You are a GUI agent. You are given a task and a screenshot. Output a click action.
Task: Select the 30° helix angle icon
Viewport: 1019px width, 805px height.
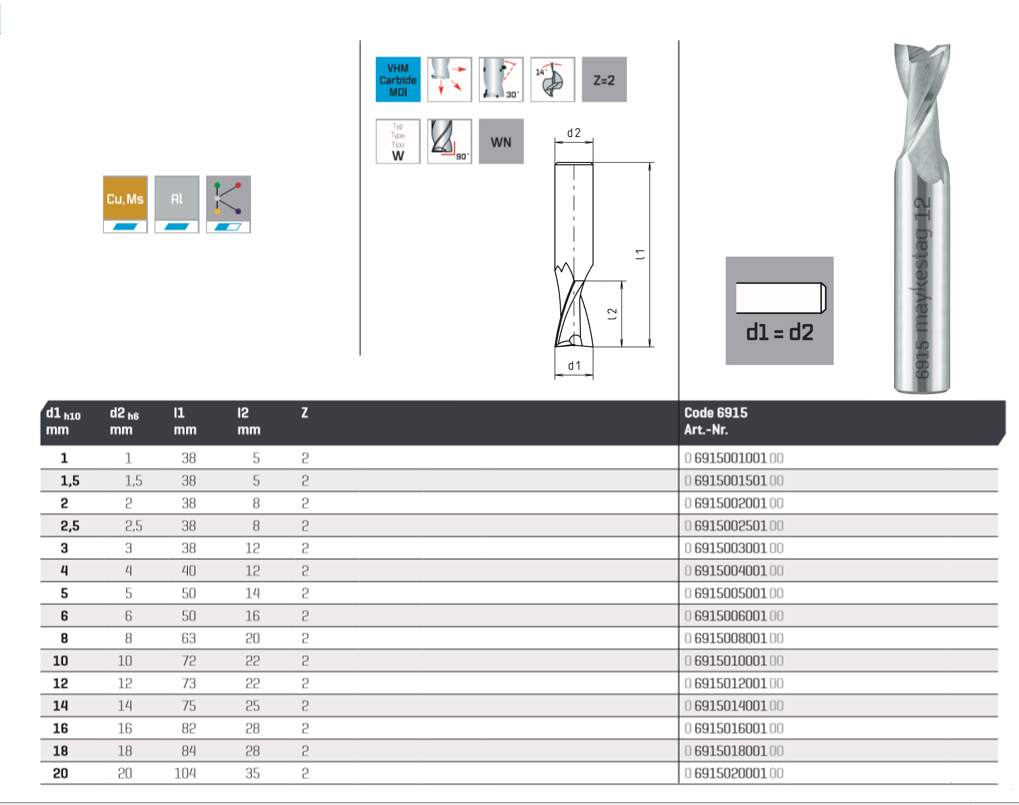pyautogui.click(x=501, y=79)
